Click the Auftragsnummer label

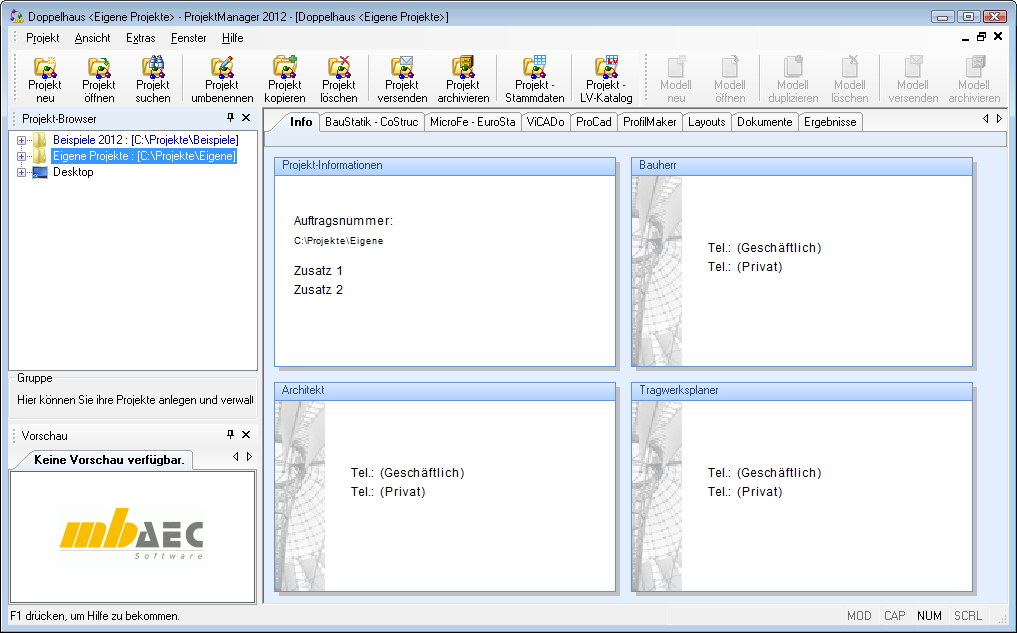[x=343, y=221]
